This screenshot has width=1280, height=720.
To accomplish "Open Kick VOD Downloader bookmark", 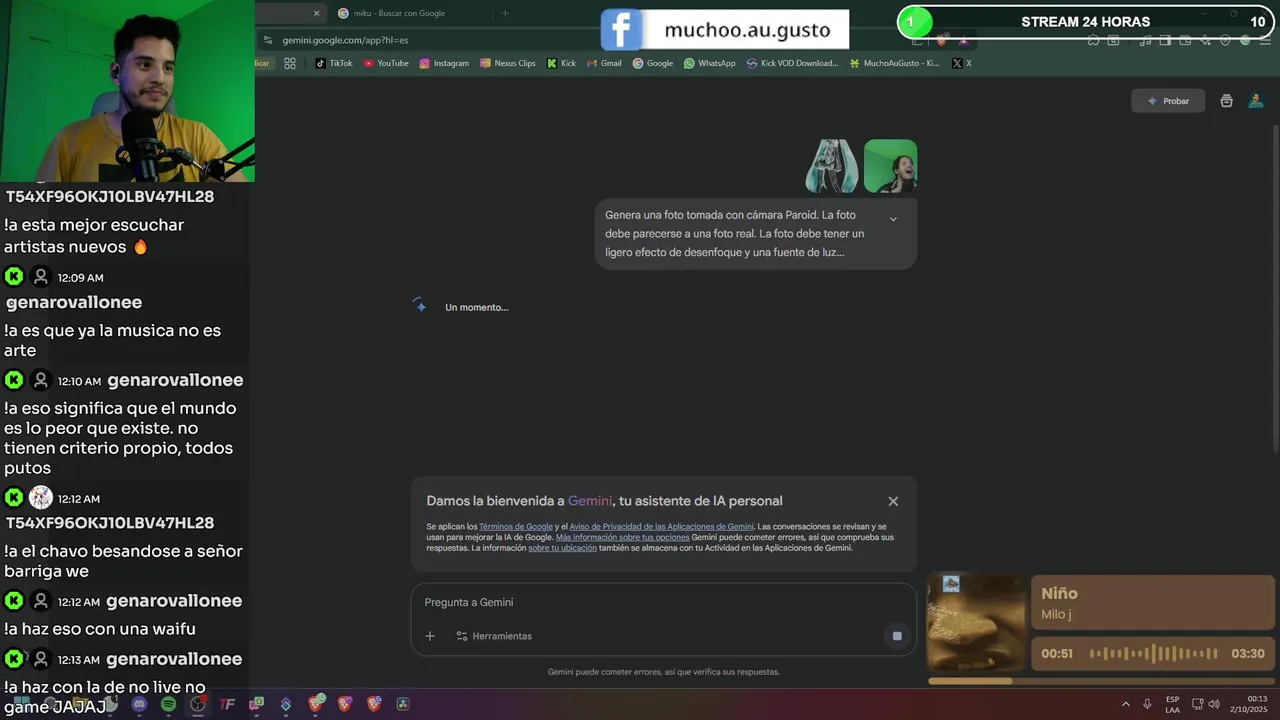I will (792, 63).
